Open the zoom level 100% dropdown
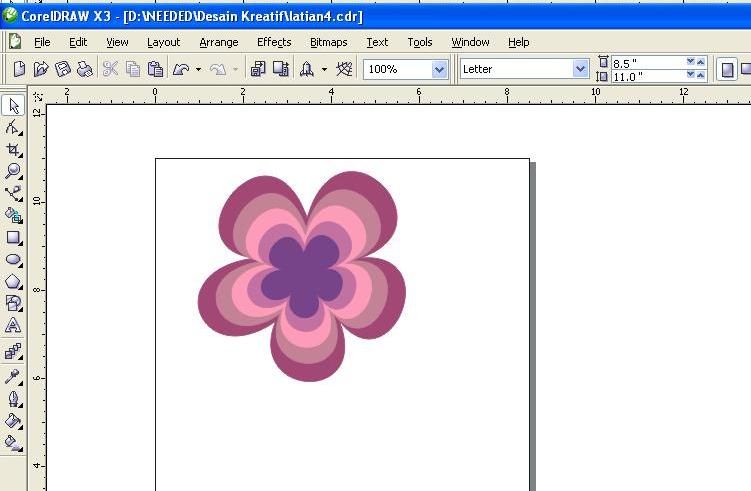751x491 pixels. [x=439, y=69]
